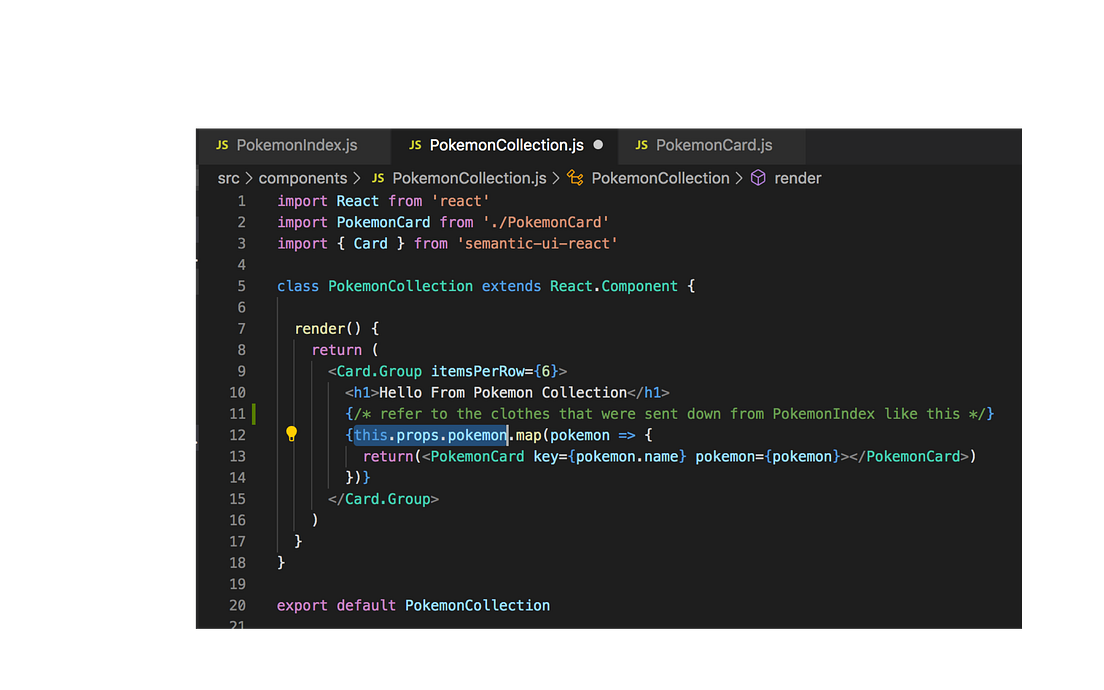Image resolution: width=1104 pixels, height=690 pixels.
Task: Click 'export default' on line 20
Action: (x=337, y=606)
